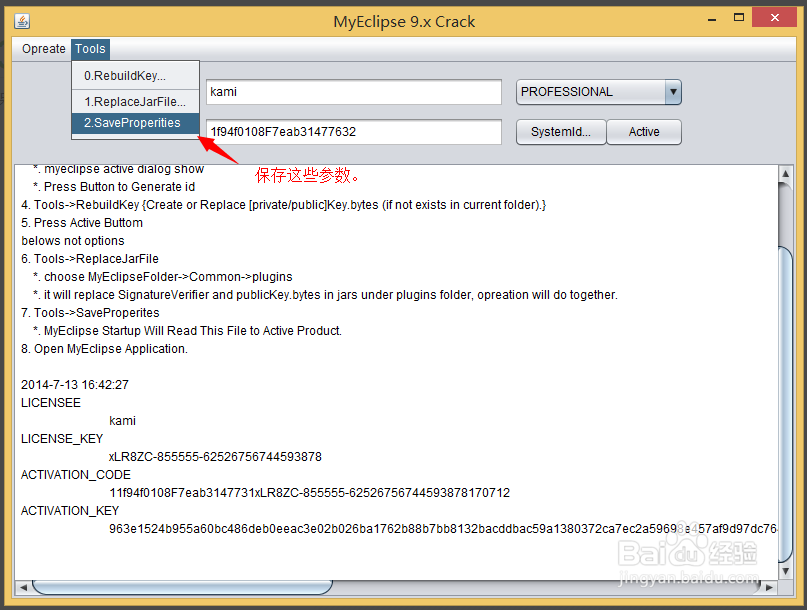Image resolution: width=807 pixels, height=610 pixels.
Task: Click the SystemId... button
Action: tap(560, 132)
